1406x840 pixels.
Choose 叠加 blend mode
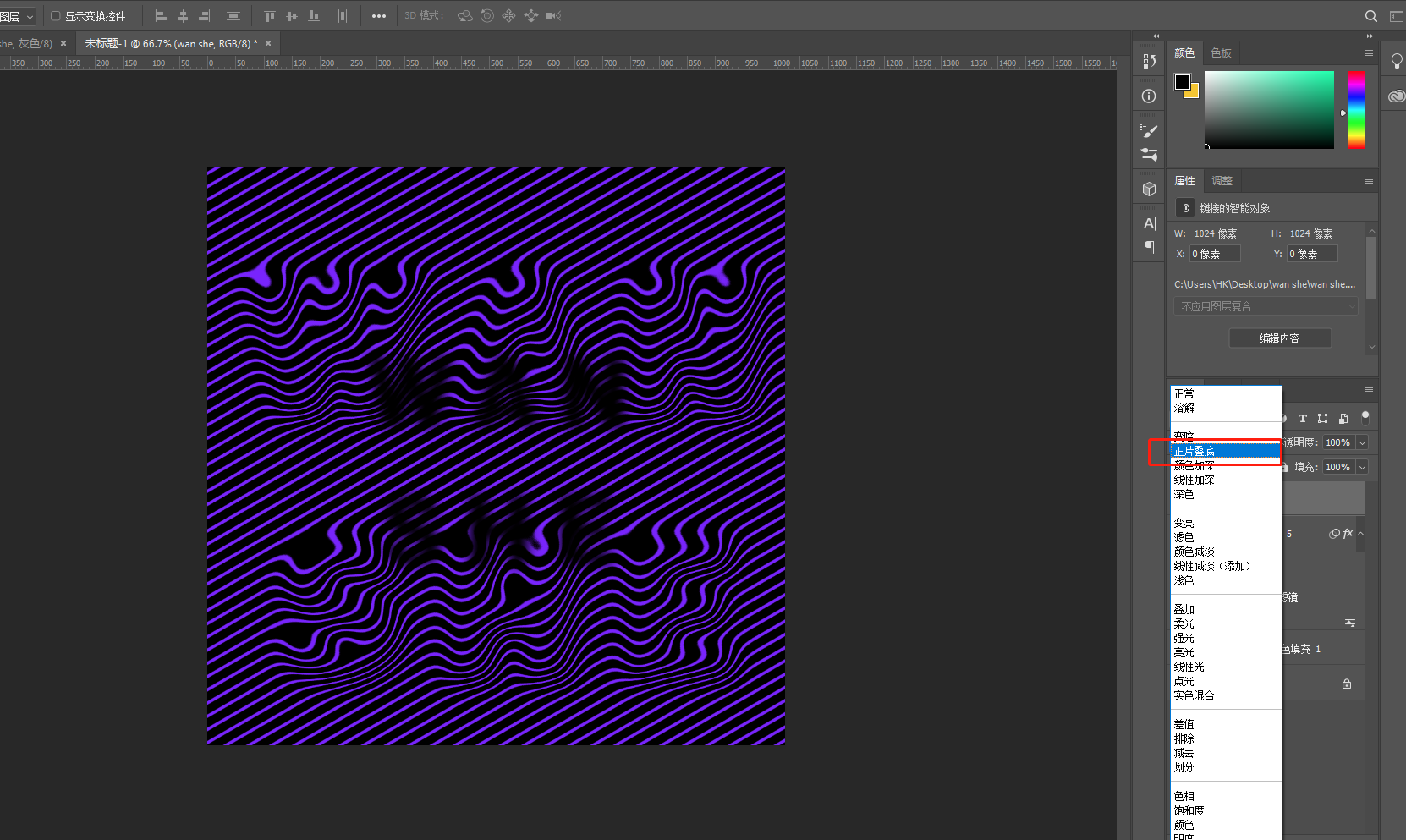(1226, 609)
